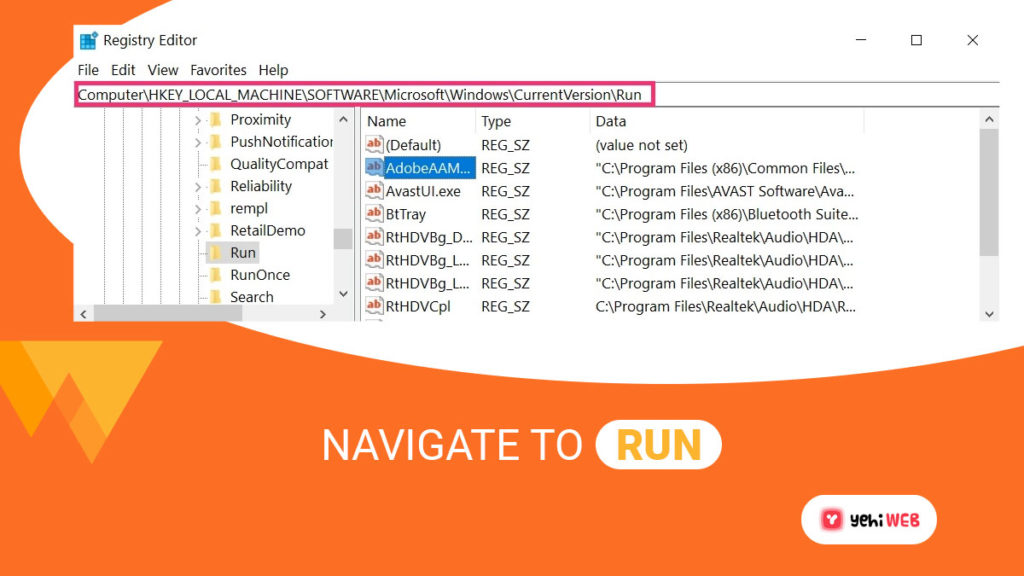Screen dimensions: 1024x576
Task: Click the Registry Editor app icon in title bar
Action: (88, 41)
